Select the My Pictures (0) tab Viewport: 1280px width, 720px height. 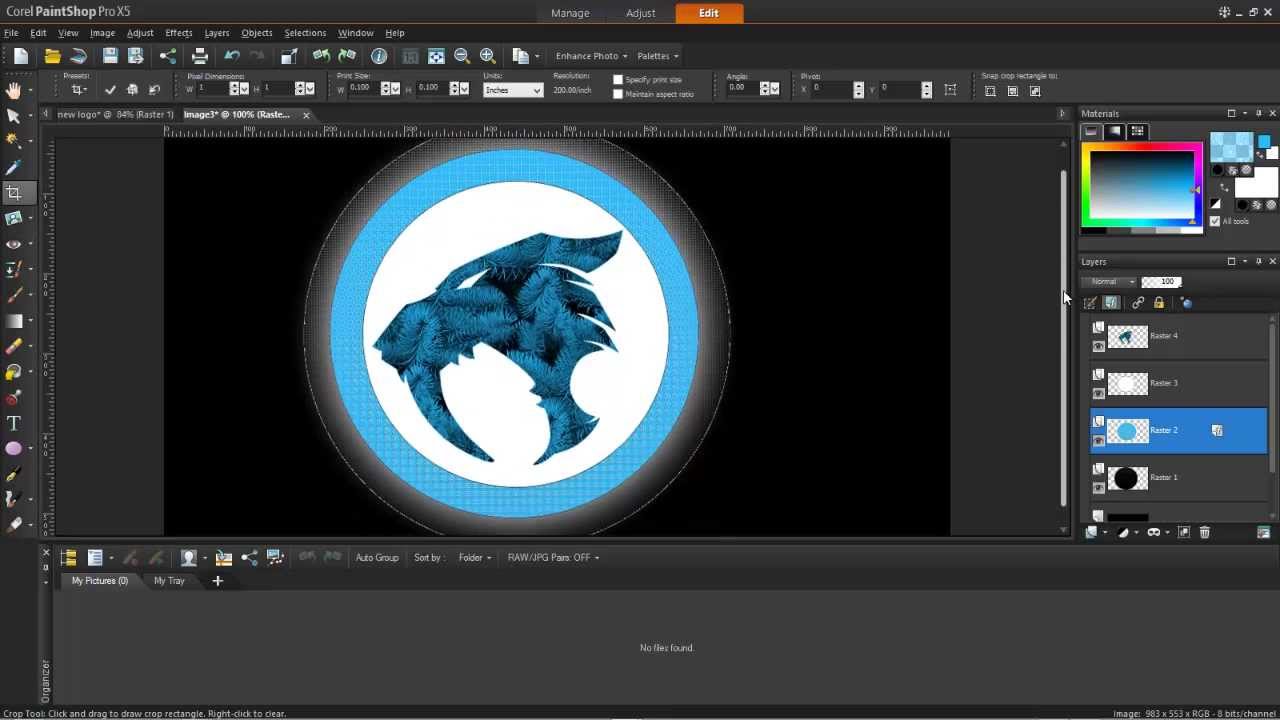100,581
